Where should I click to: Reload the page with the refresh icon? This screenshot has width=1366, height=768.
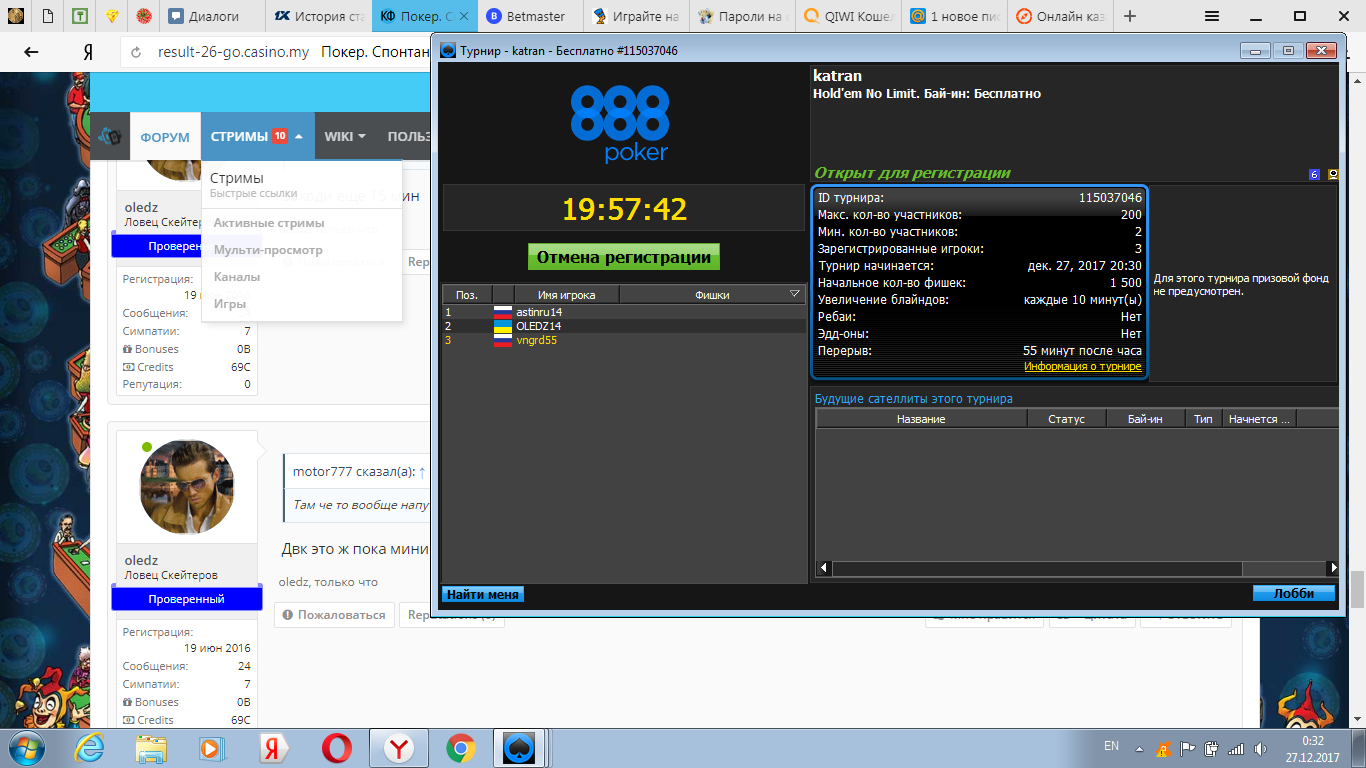click(137, 53)
